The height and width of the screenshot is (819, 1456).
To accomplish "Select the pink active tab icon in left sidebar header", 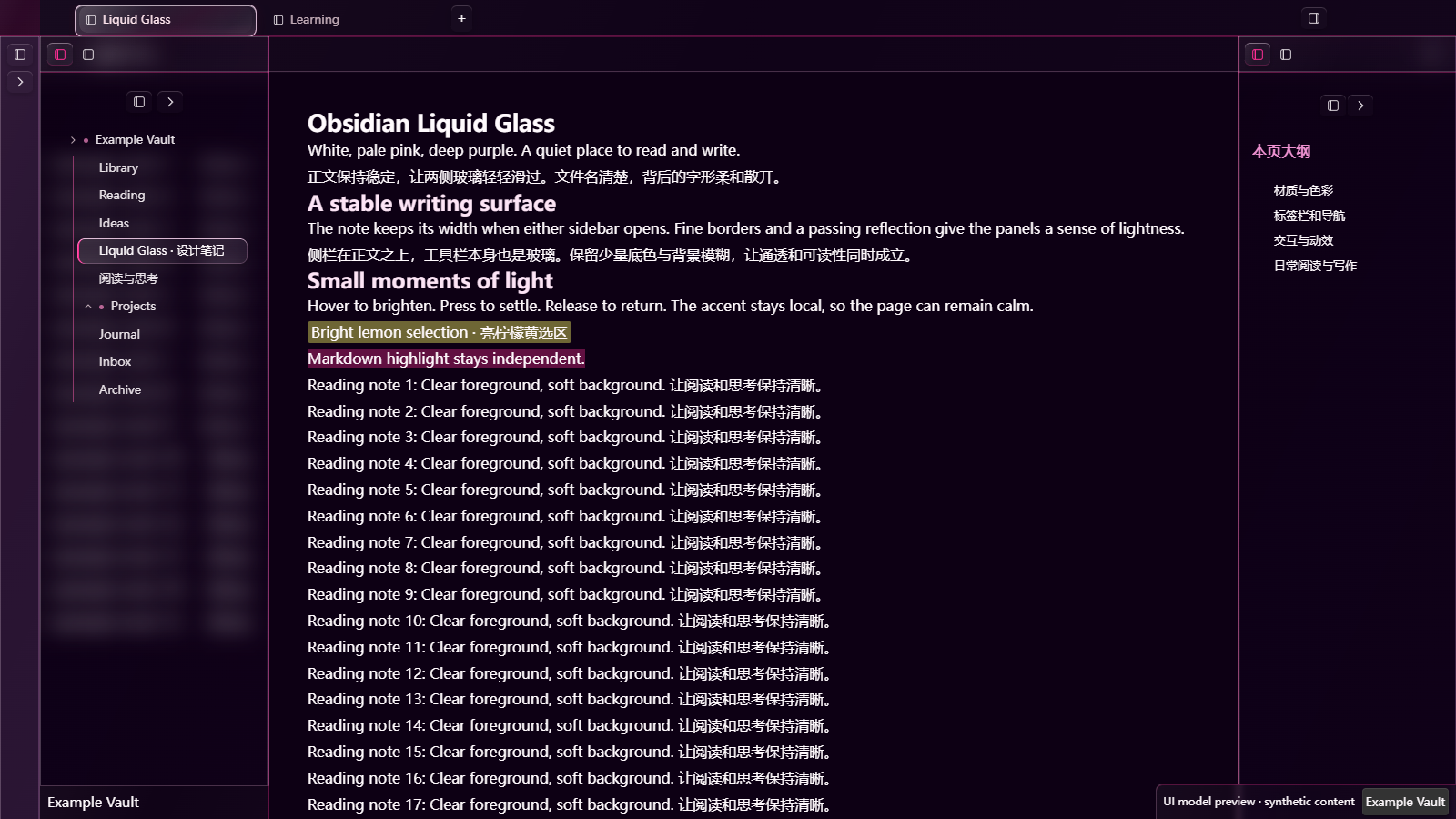I will pyautogui.click(x=60, y=55).
